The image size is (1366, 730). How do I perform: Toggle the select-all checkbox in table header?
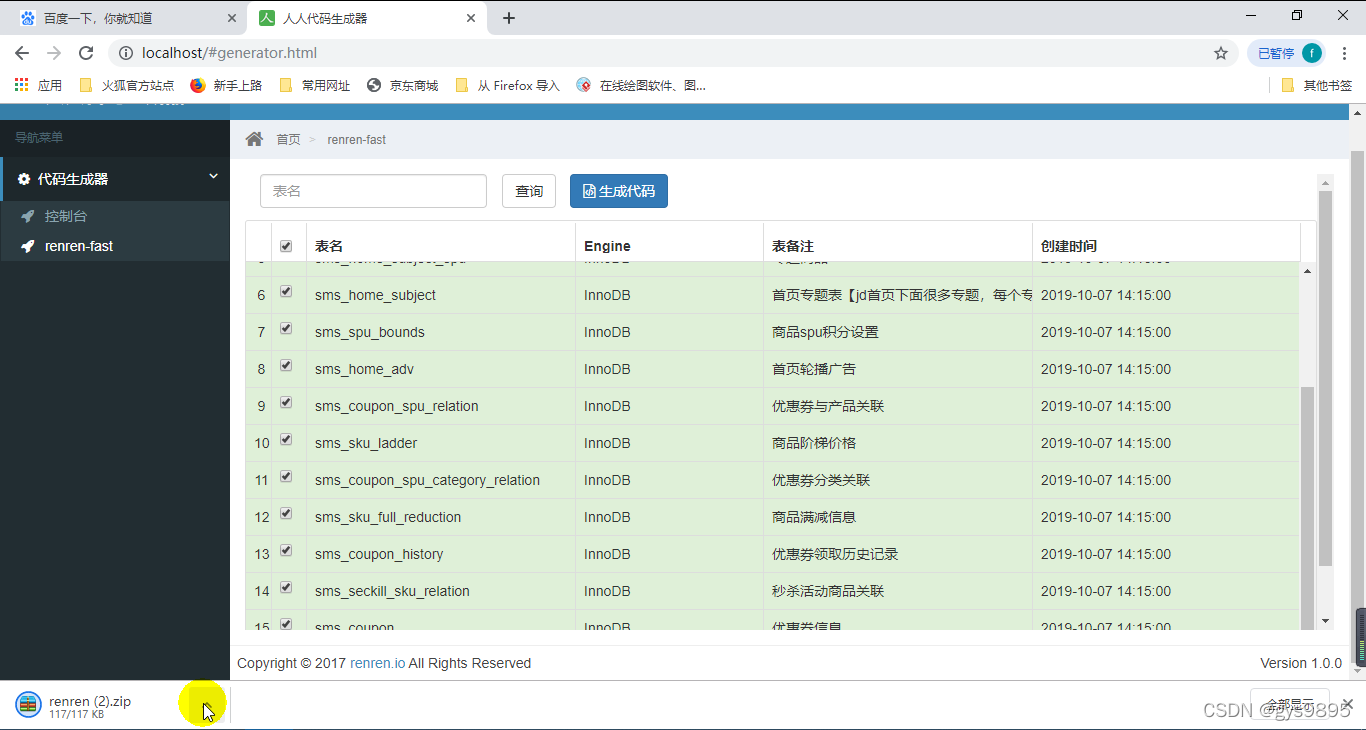coord(286,246)
